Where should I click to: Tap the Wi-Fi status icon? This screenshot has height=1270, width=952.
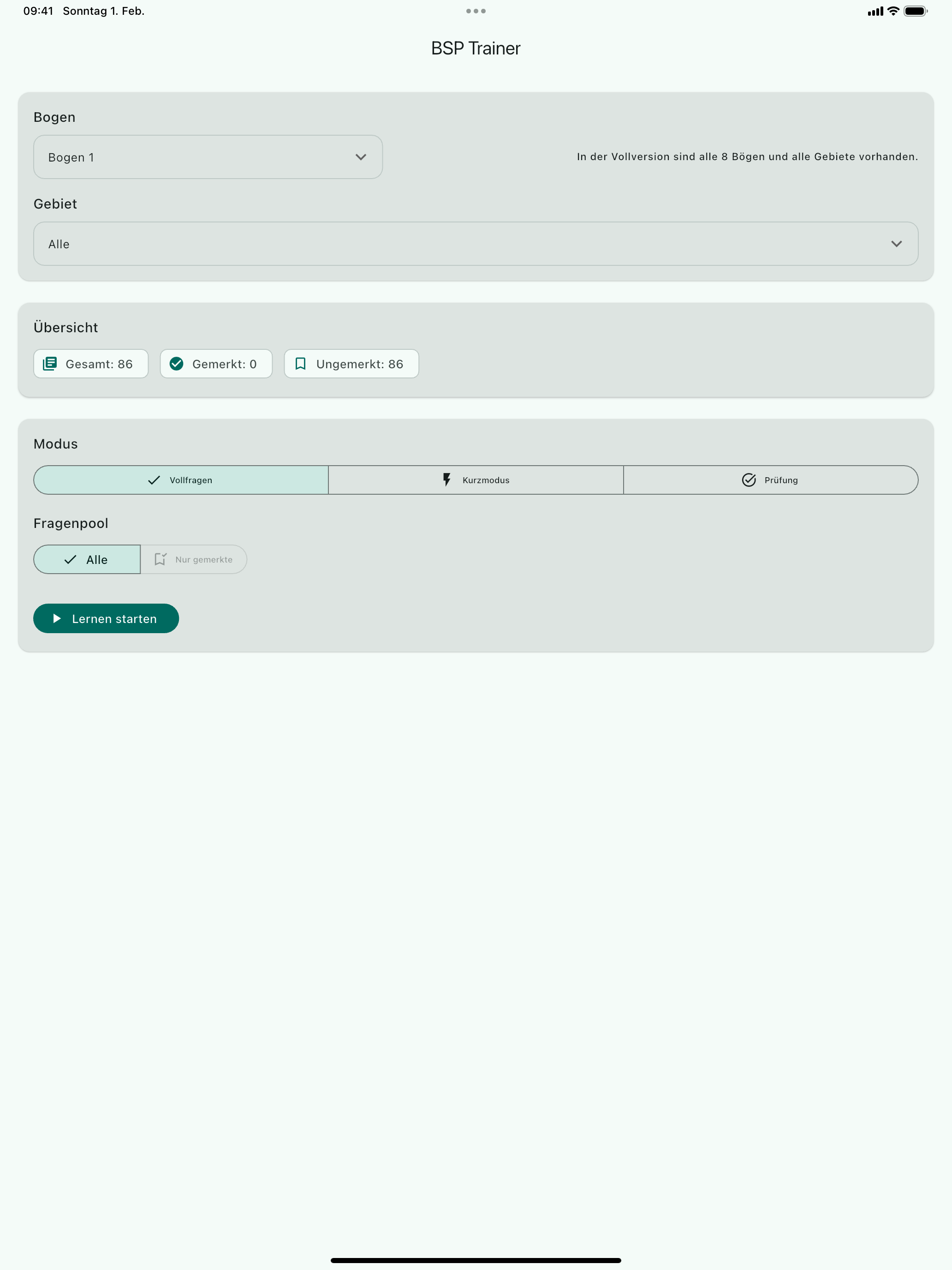click(893, 11)
